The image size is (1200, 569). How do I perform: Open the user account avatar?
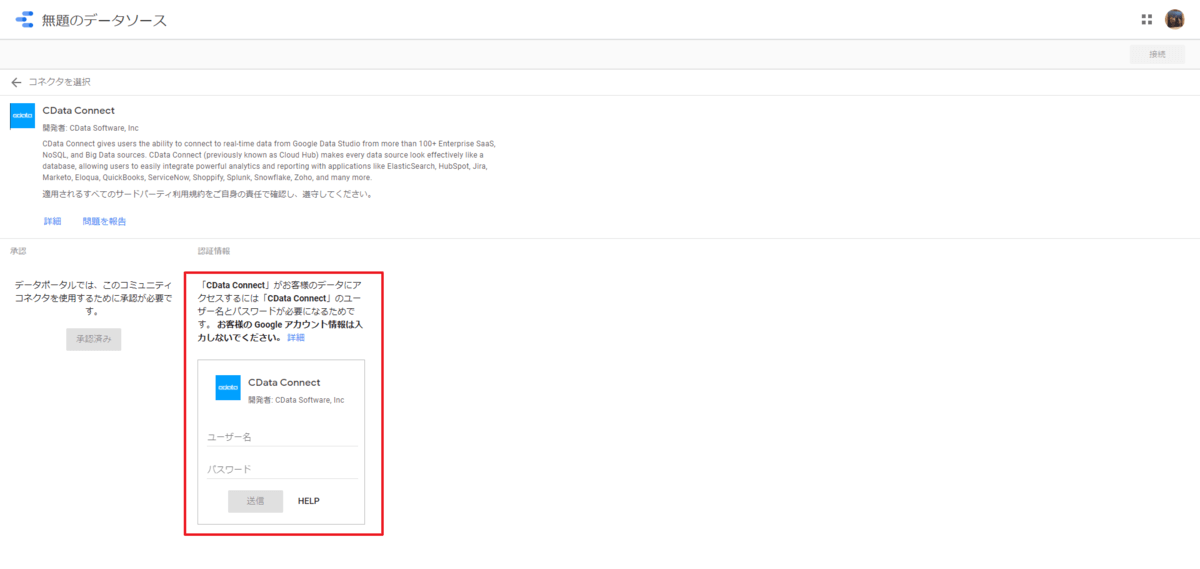tap(1175, 19)
